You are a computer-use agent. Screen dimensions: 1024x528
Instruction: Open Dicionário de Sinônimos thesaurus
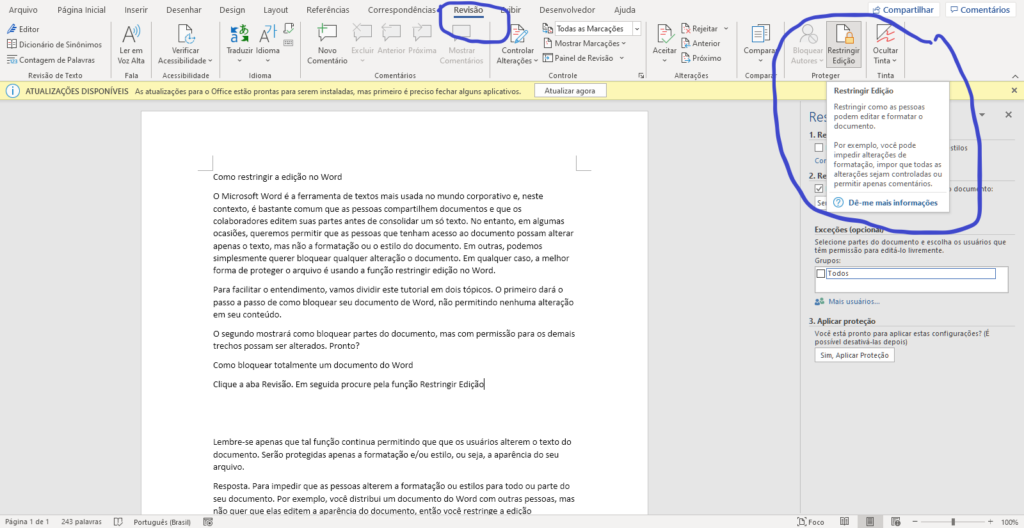(54, 44)
